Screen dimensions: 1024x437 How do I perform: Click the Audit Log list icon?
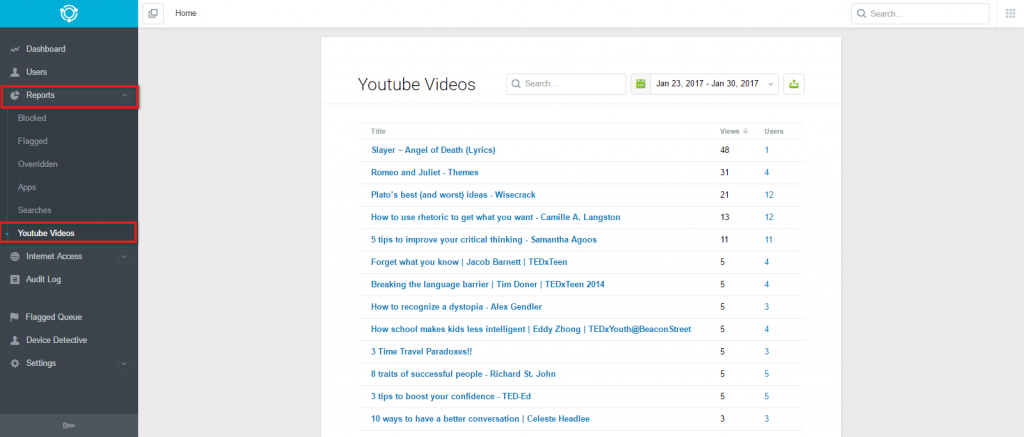click(15, 280)
